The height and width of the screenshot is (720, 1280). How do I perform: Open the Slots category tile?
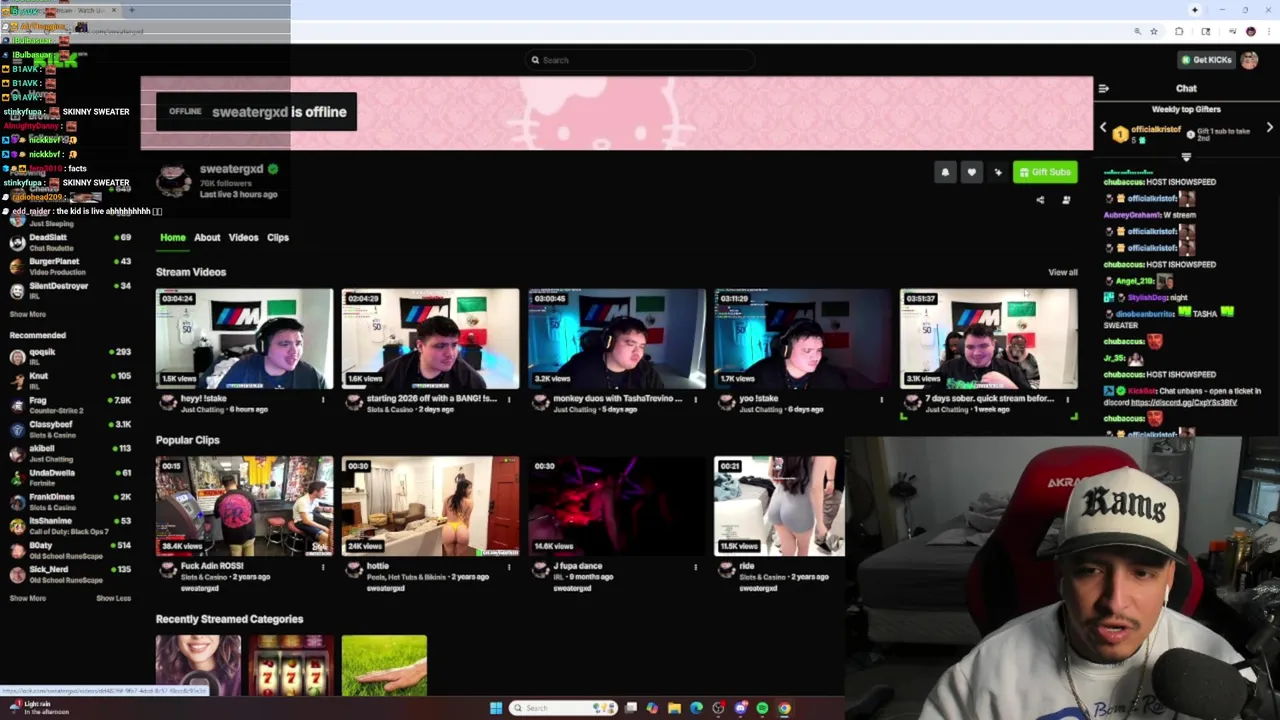[291, 665]
